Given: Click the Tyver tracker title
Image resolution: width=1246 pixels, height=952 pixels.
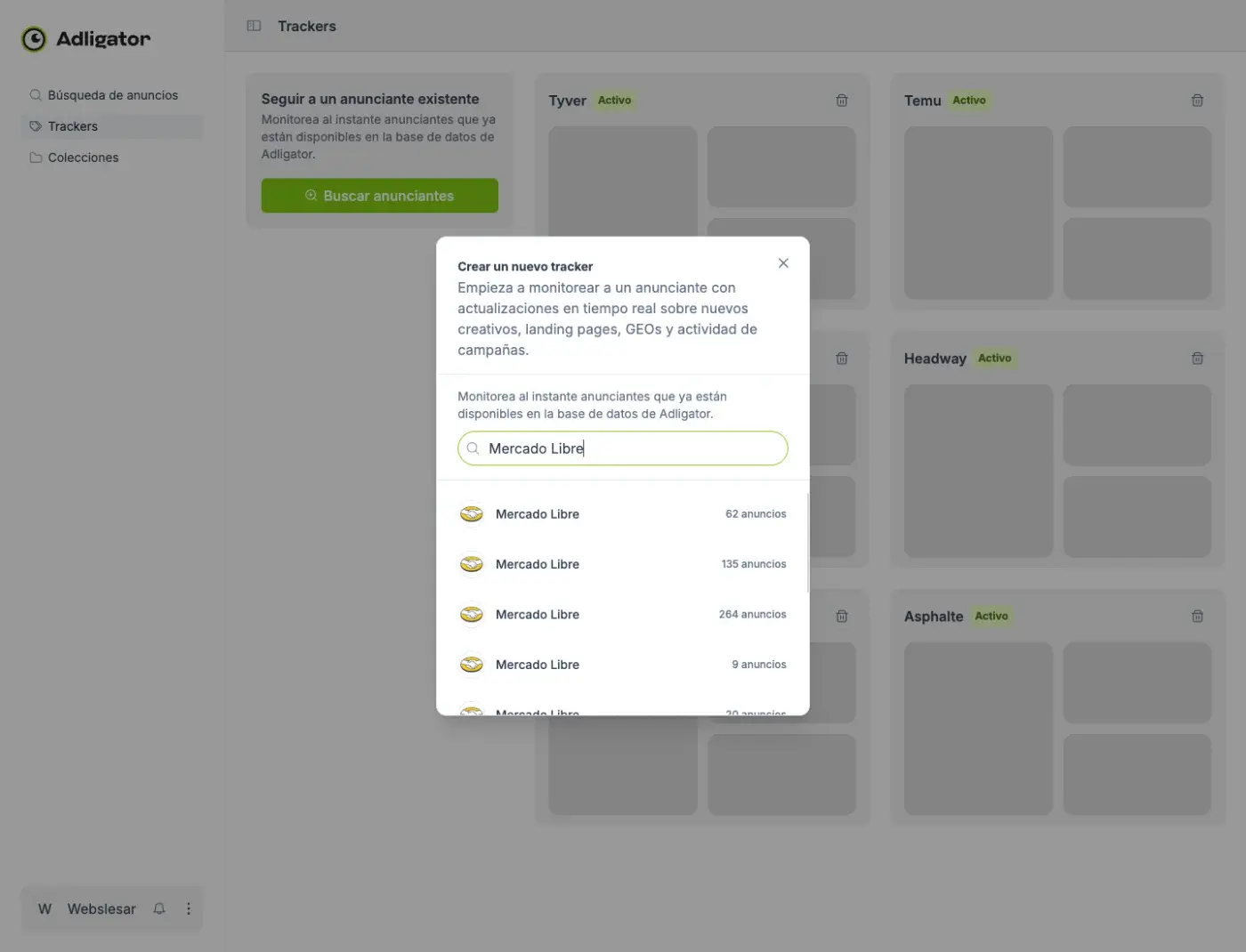Looking at the screenshot, I should click(x=567, y=101).
